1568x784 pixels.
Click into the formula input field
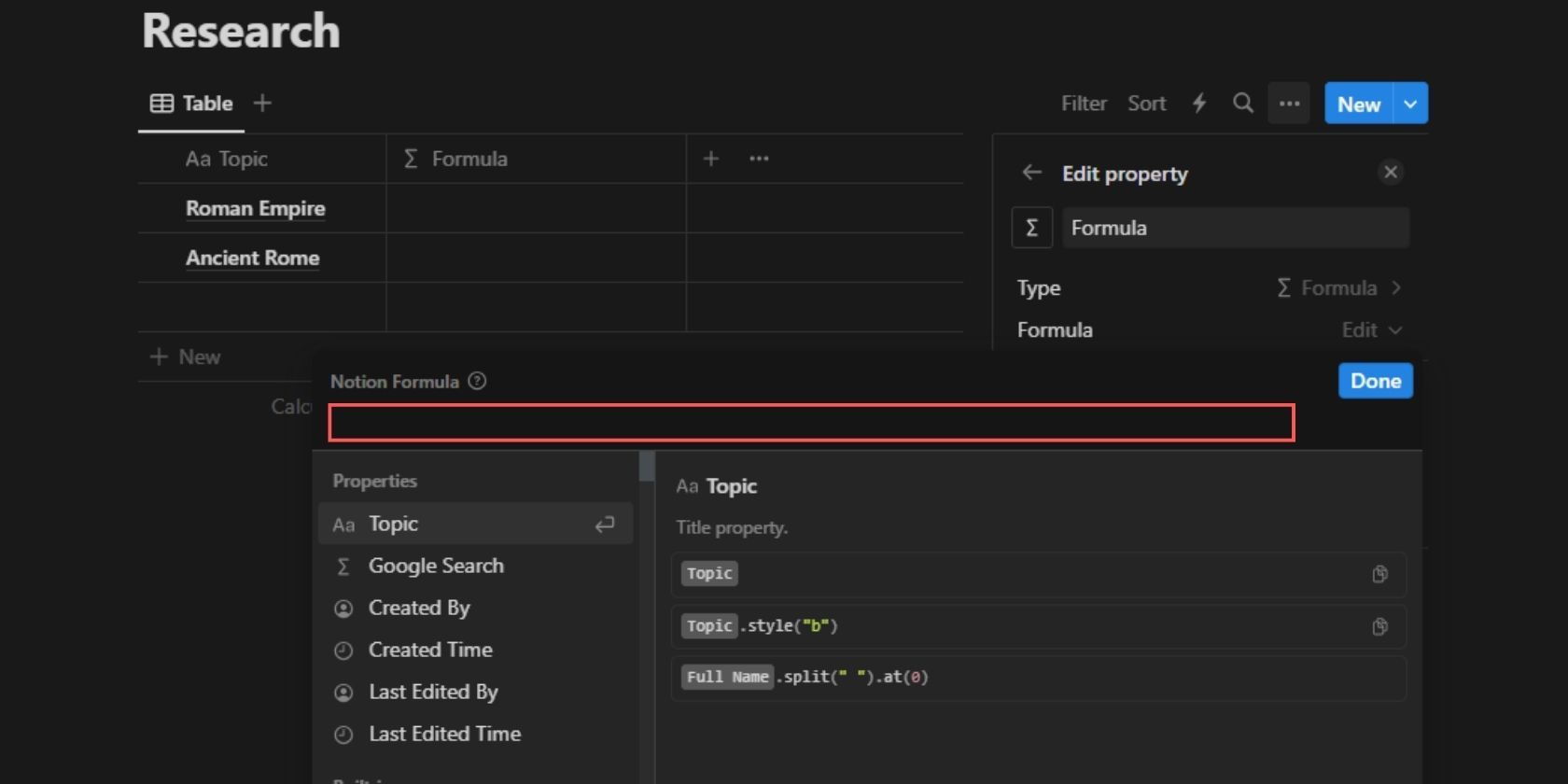pyautogui.click(x=810, y=423)
